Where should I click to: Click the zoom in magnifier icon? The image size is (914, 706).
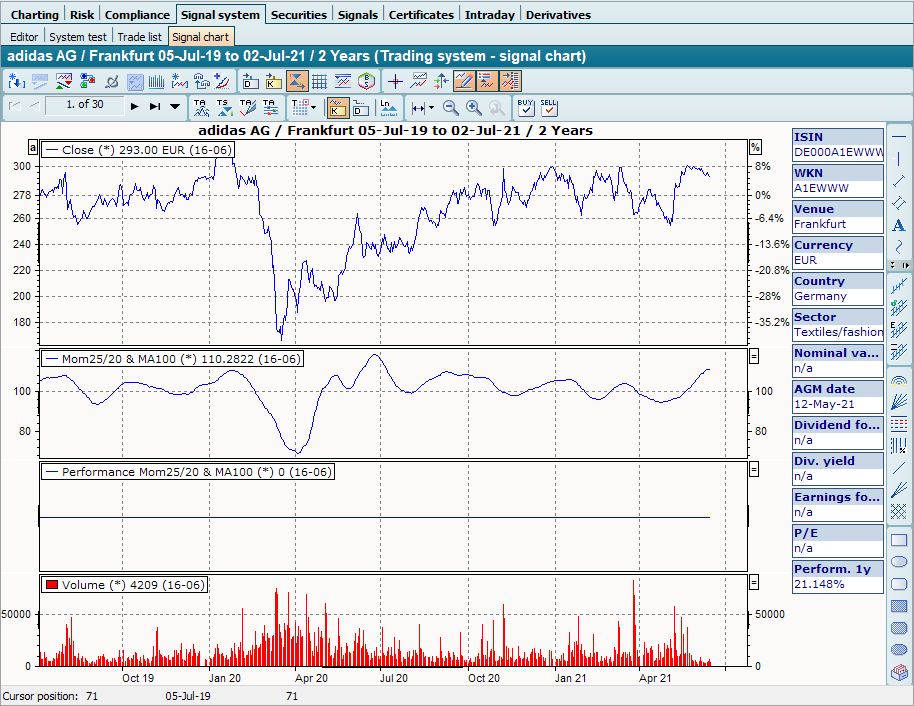point(473,107)
